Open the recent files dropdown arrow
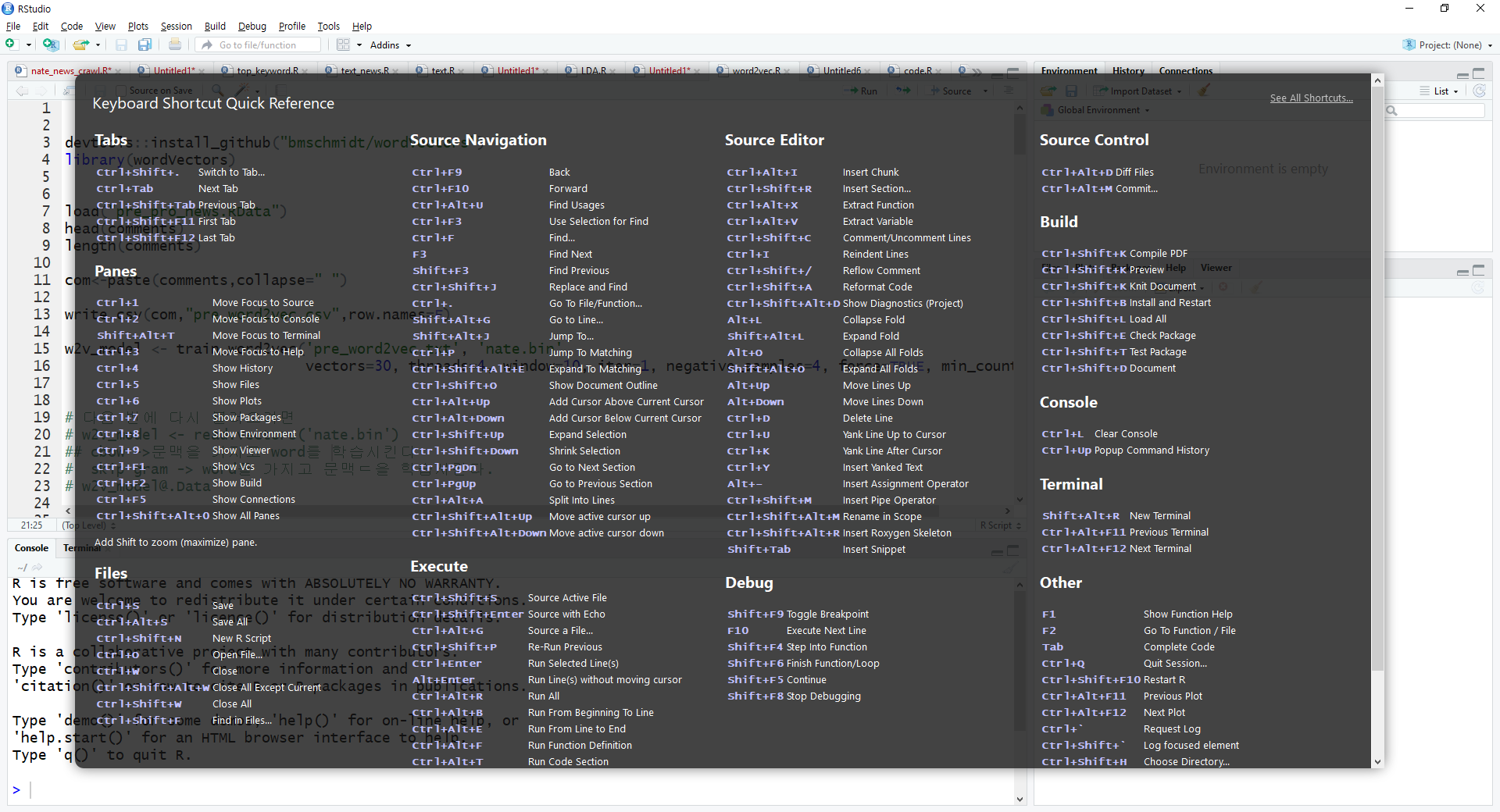Screen dimensions: 1500x812 pos(98,45)
